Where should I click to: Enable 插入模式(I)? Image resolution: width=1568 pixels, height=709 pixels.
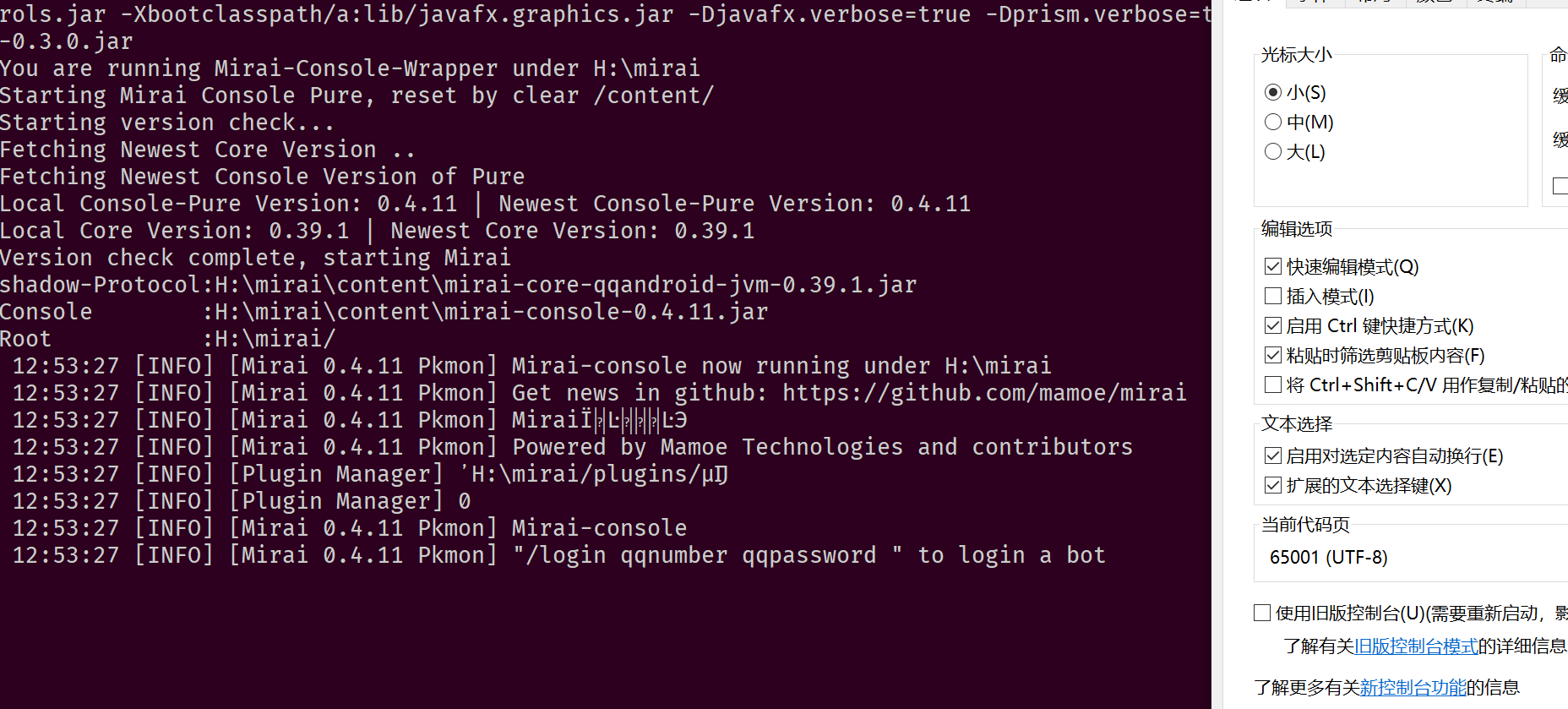[1273, 296]
